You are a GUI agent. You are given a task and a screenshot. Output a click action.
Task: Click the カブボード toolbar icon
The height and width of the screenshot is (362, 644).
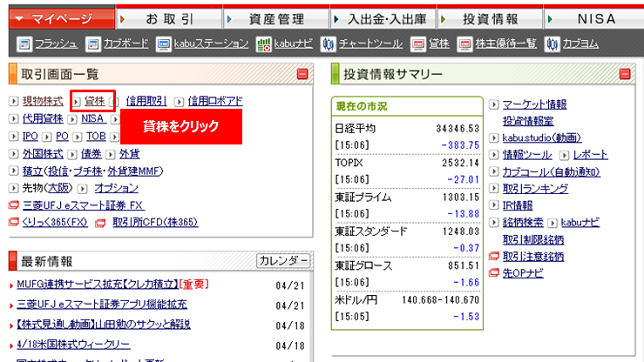(x=93, y=44)
